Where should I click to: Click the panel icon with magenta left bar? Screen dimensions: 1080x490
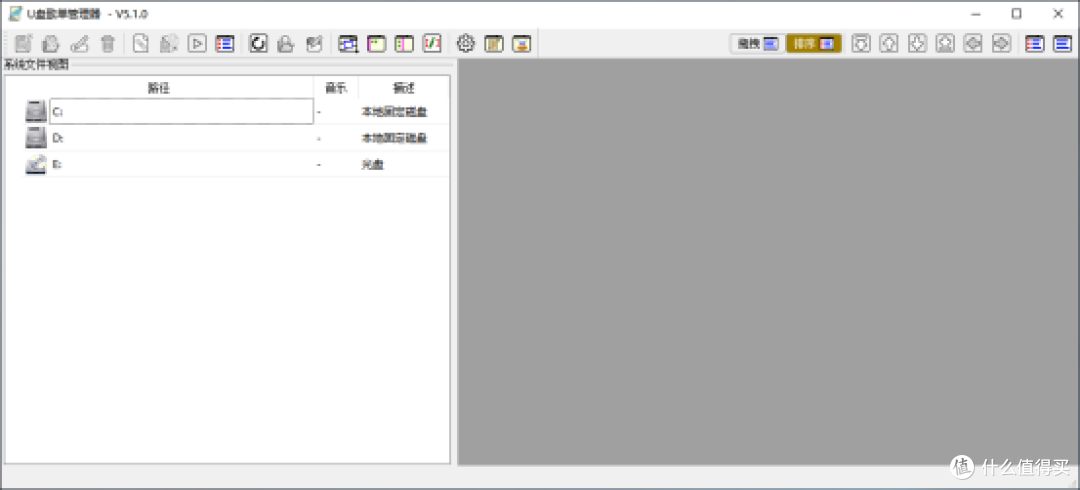(x=376, y=44)
